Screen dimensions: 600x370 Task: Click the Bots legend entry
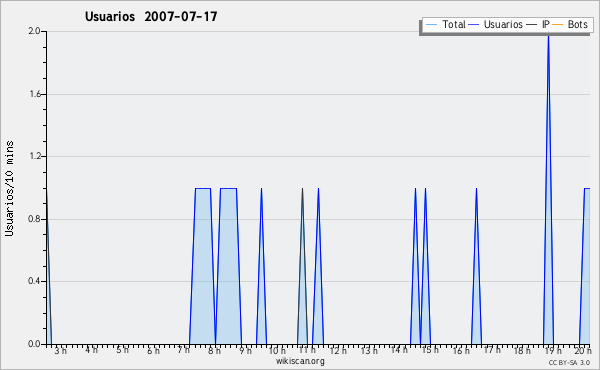pos(570,24)
